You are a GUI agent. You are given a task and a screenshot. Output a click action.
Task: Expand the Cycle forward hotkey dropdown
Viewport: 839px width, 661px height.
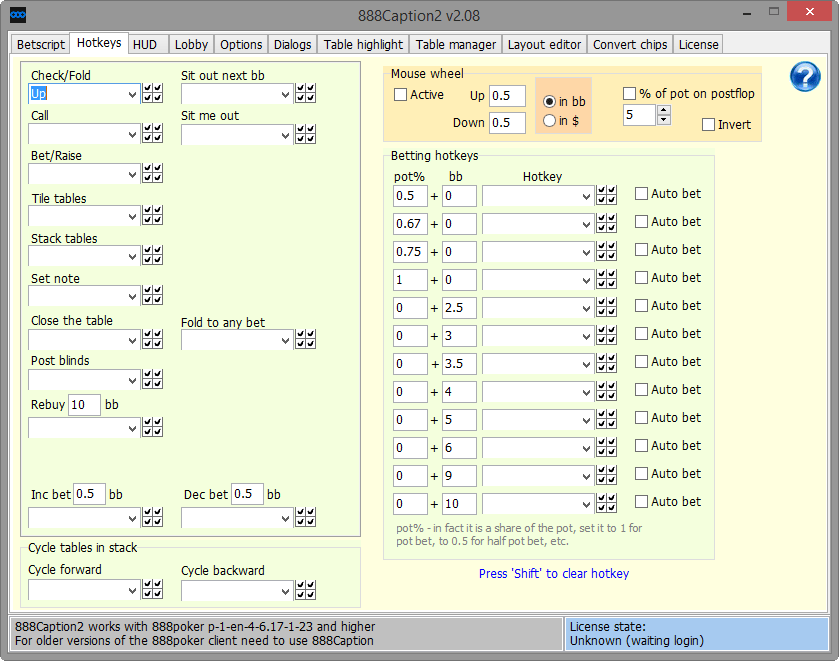133,591
